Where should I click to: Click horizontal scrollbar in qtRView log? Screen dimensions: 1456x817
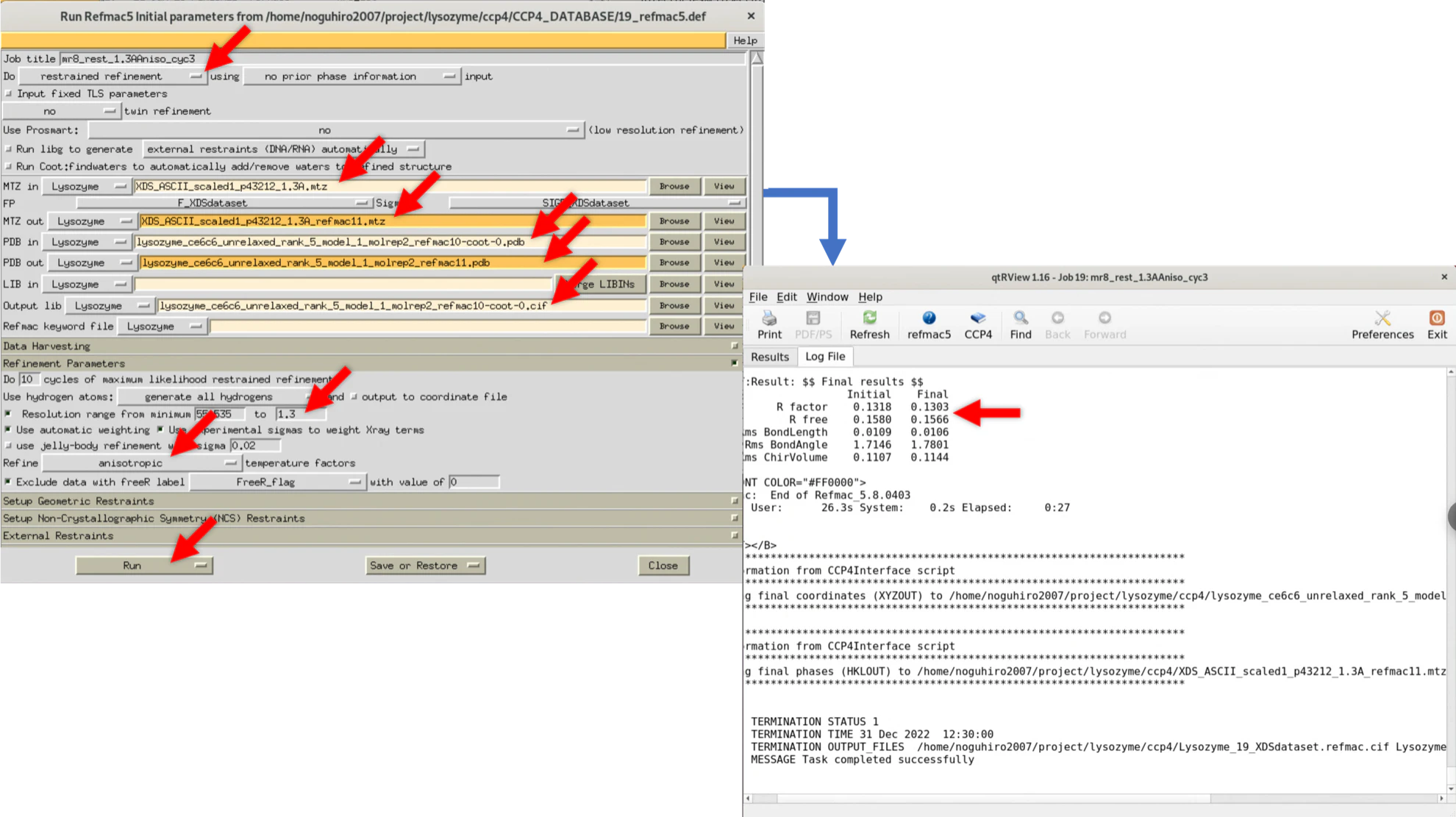coord(993,798)
